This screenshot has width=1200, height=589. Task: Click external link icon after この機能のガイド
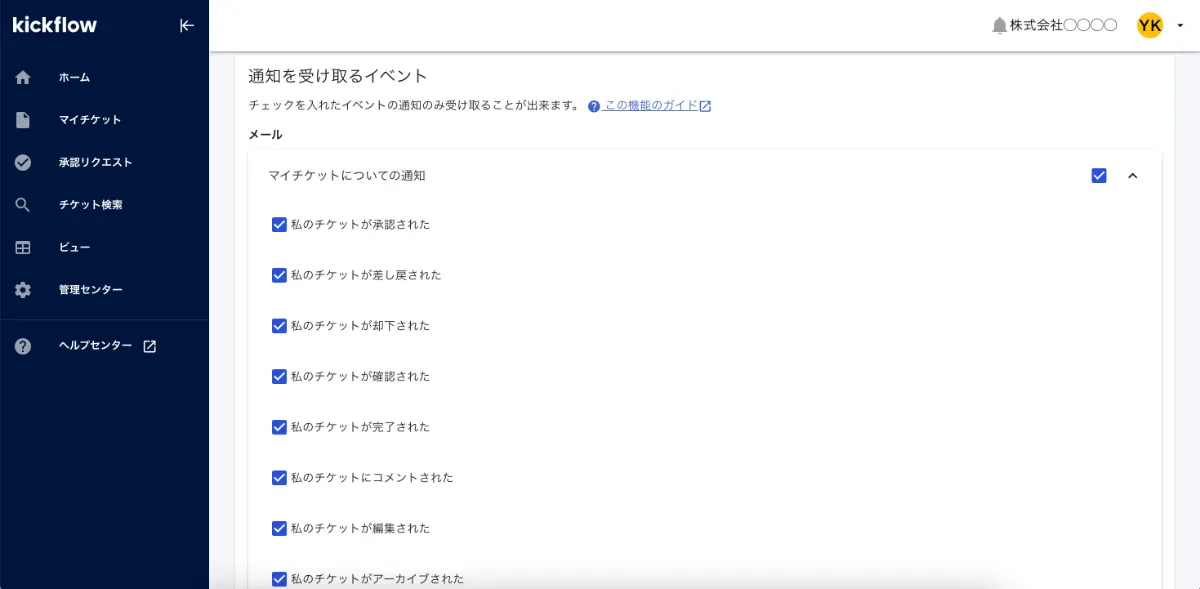(x=705, y=106)
